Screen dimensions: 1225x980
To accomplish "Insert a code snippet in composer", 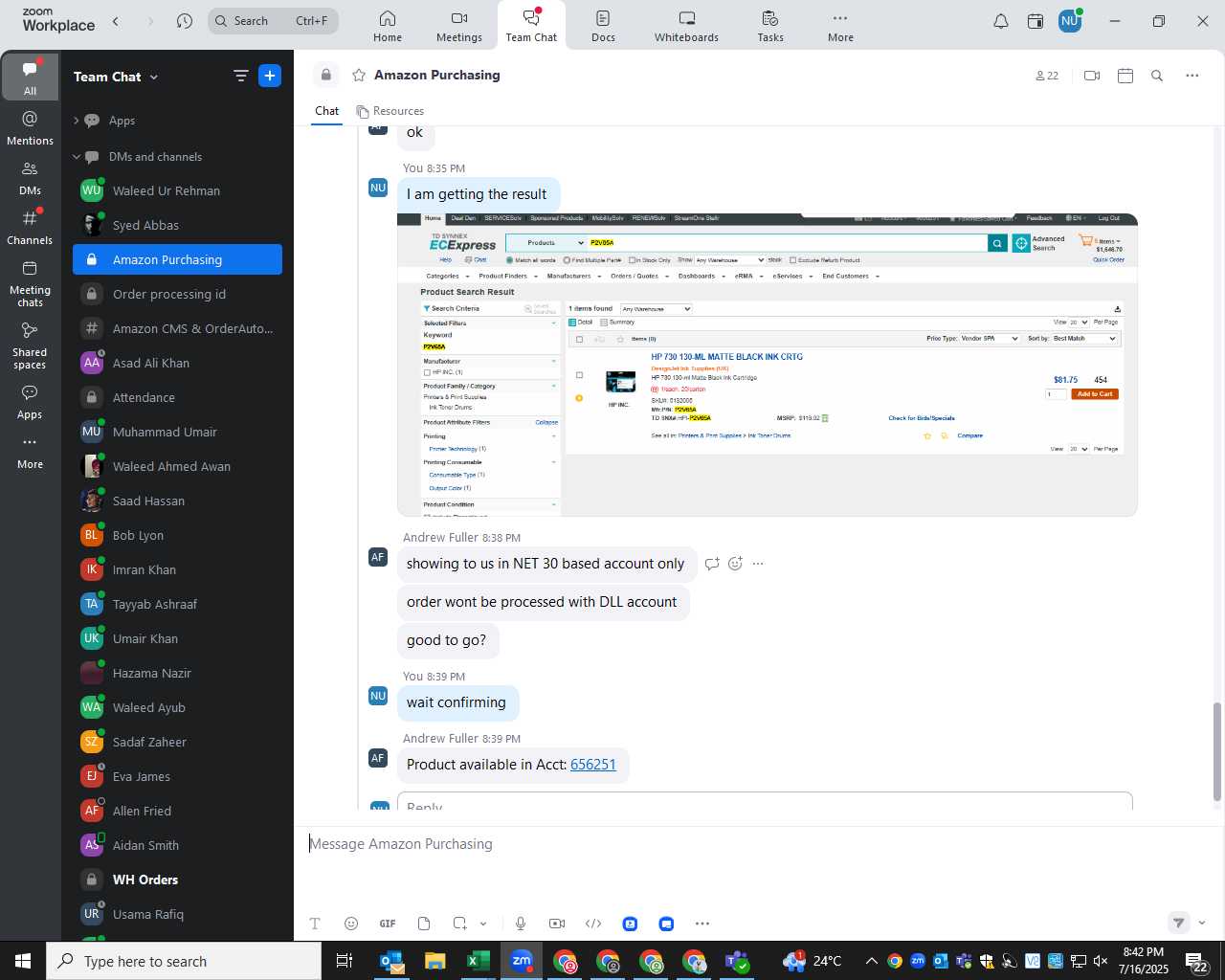I will coord(593,924).
